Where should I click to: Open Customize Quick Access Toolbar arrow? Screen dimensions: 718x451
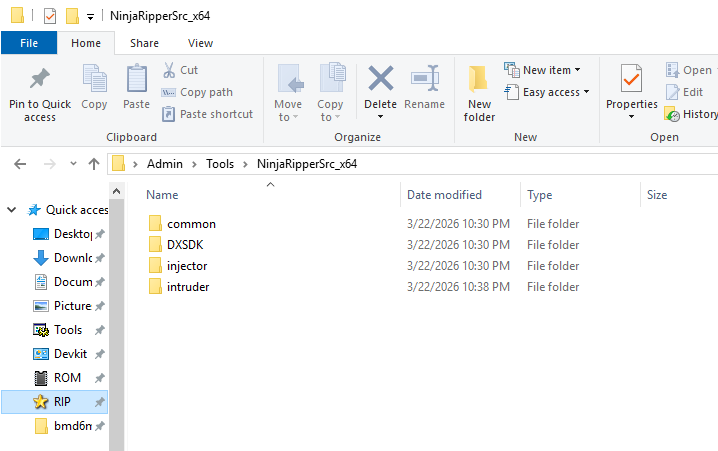click(x=91, y=17)
